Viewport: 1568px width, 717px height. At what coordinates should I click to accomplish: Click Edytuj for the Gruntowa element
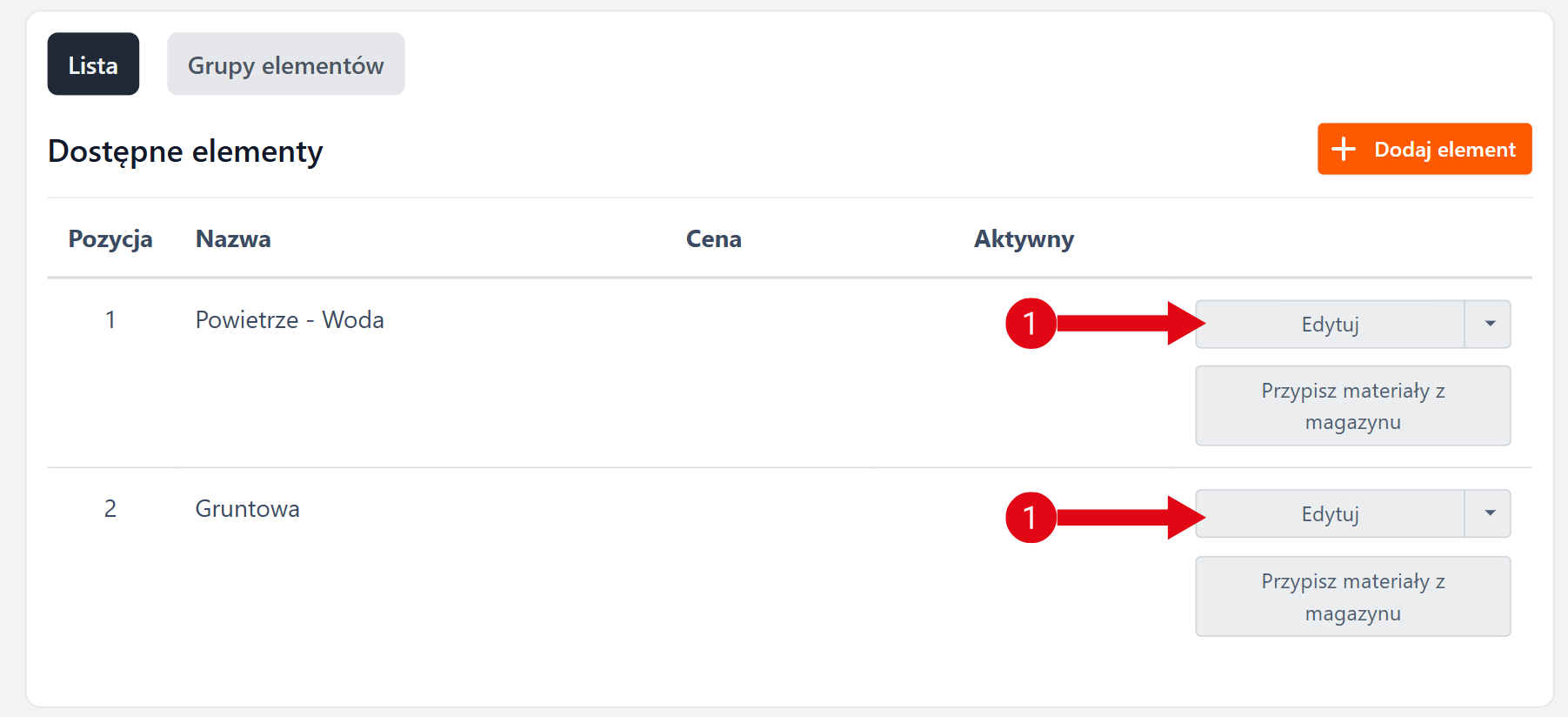tap(1330, 513)
